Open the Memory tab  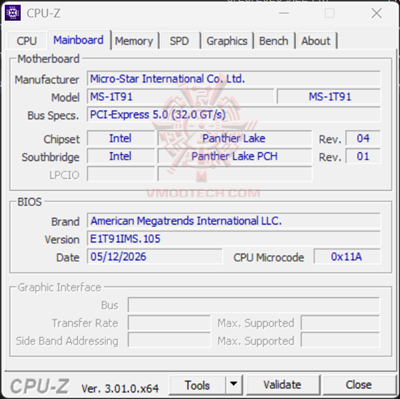(x=134, y=41)
